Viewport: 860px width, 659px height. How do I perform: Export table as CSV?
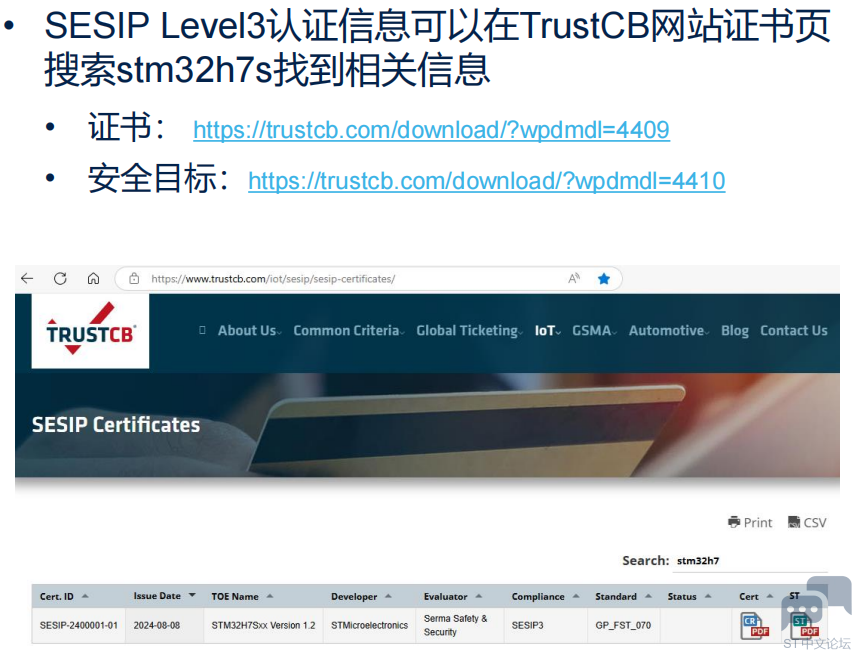pos(807,522)
